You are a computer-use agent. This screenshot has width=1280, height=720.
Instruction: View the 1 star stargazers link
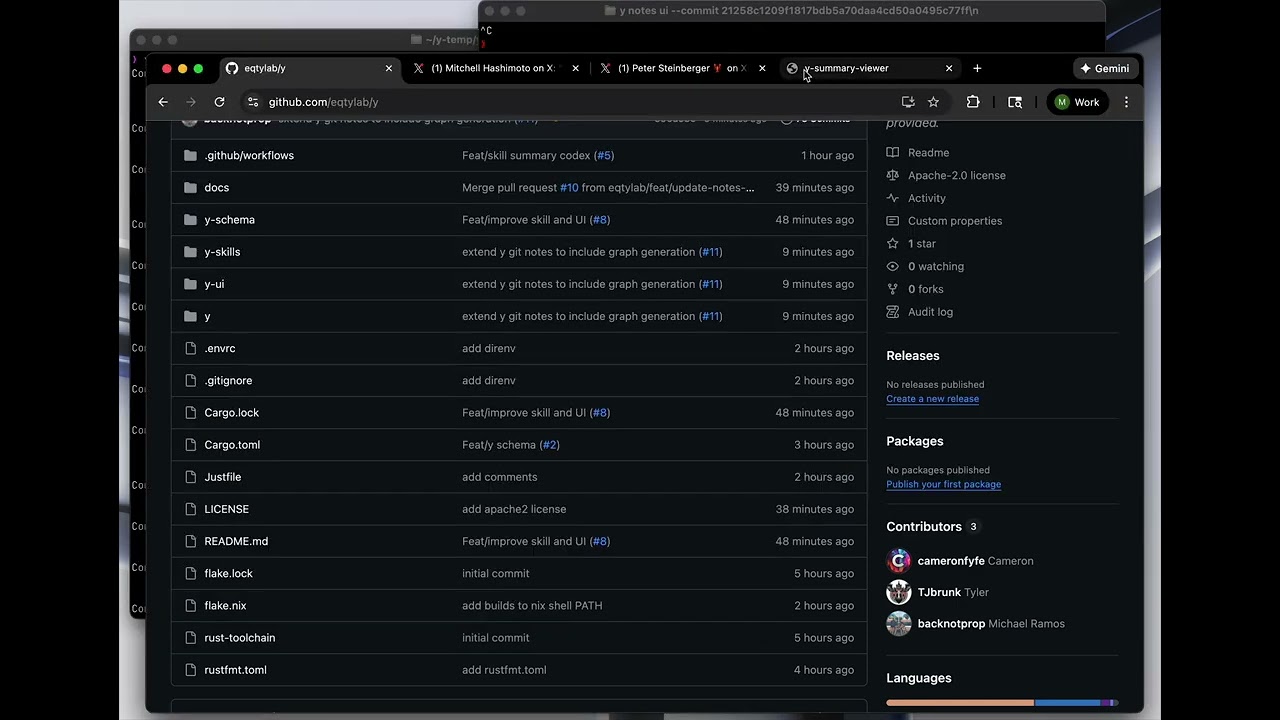point(921,244)
